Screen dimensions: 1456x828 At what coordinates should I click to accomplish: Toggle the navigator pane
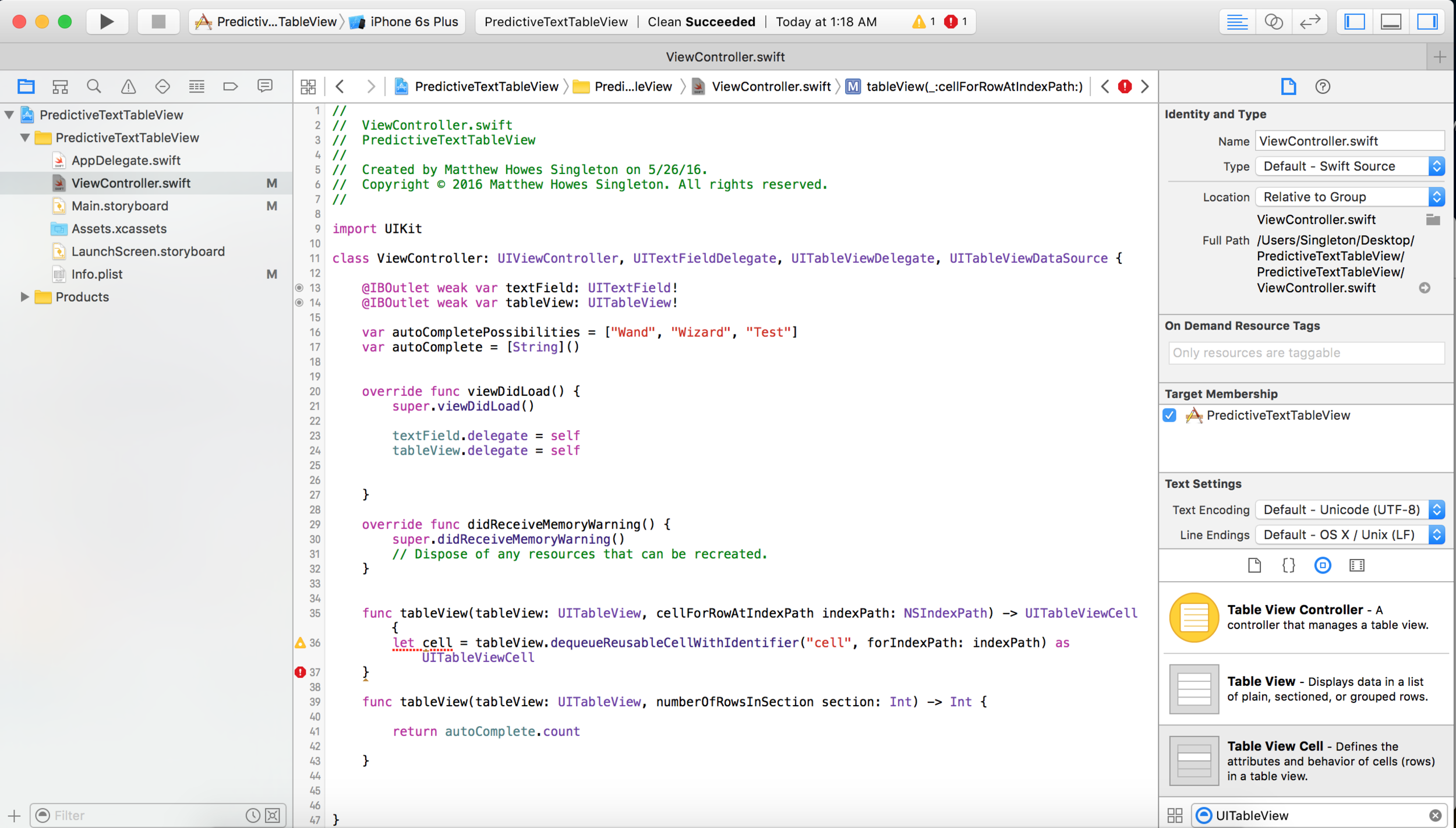pyautogui.click(x=1355, y=22)
